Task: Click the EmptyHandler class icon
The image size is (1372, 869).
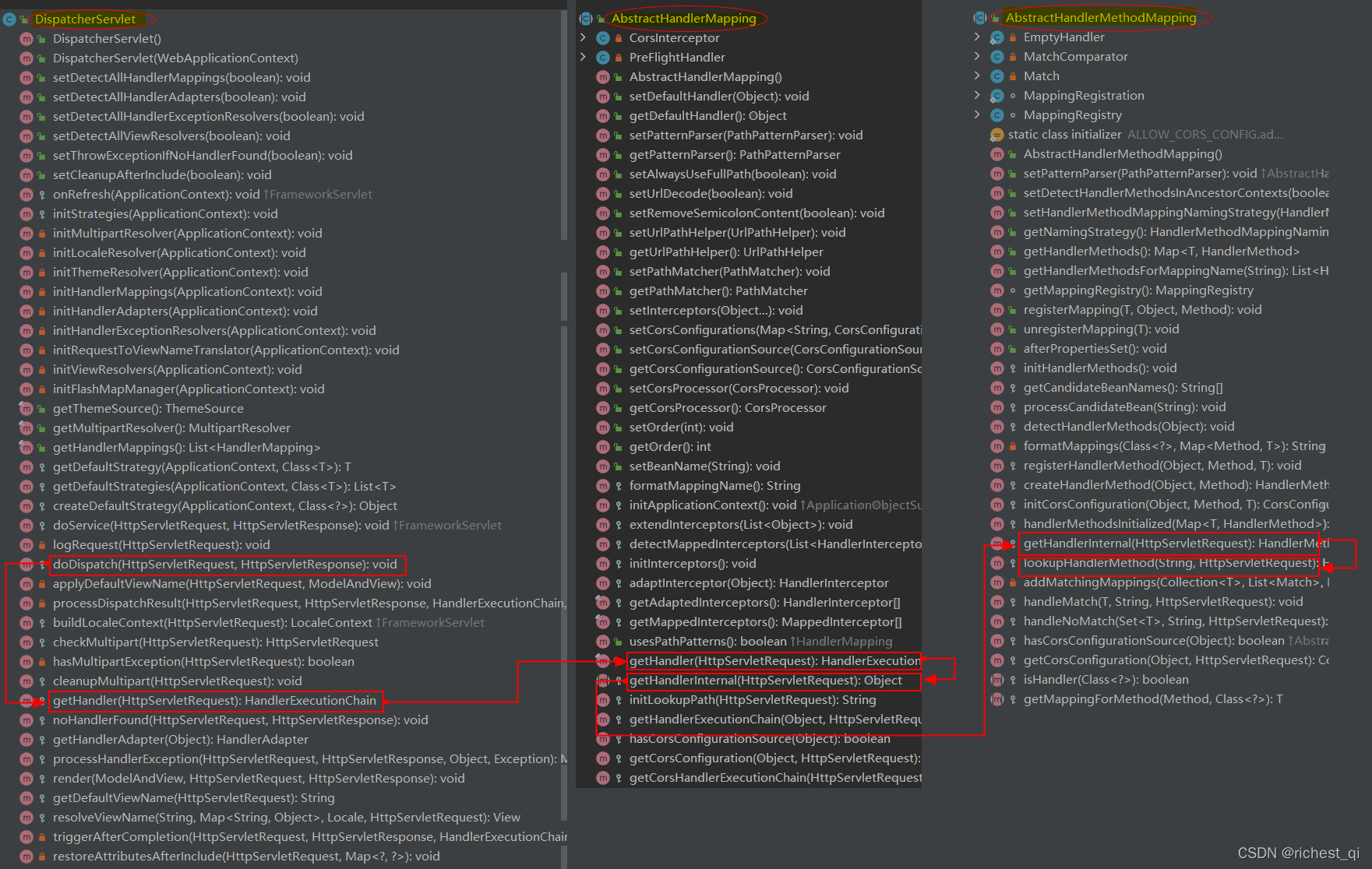Action: (996, 37)
